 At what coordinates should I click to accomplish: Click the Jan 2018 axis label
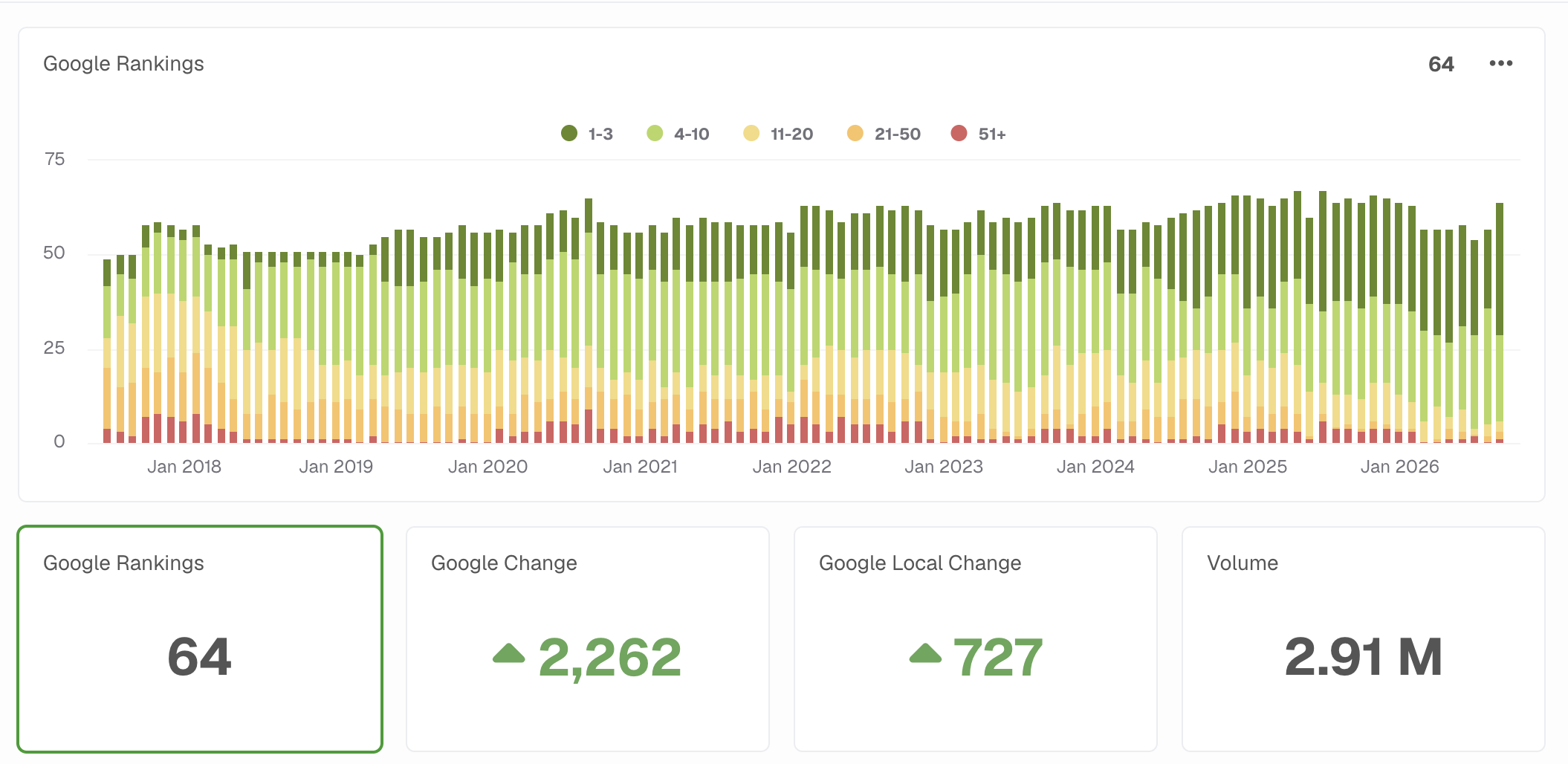point(184,467)
